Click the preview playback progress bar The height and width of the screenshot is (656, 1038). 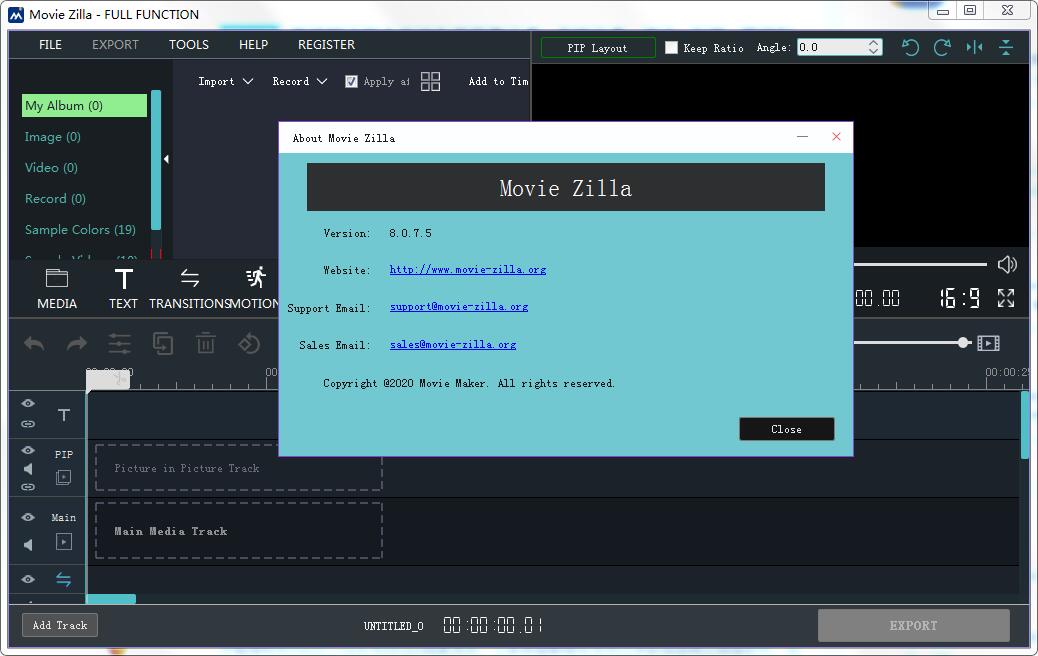(x=920, y=265)
